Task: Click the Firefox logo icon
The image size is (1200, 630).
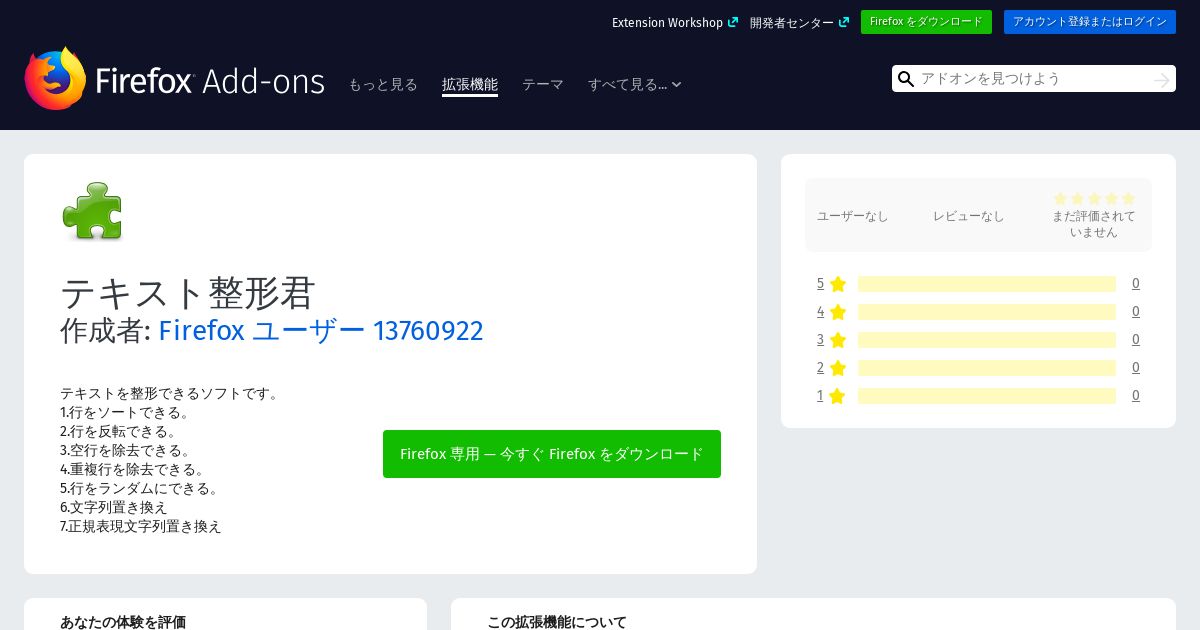Action: click(x=55, y=78)
